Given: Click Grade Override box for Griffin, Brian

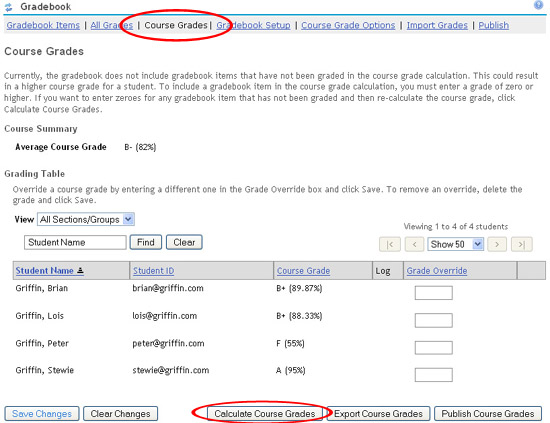Looking at the screenshot, I should coord(434,293).
